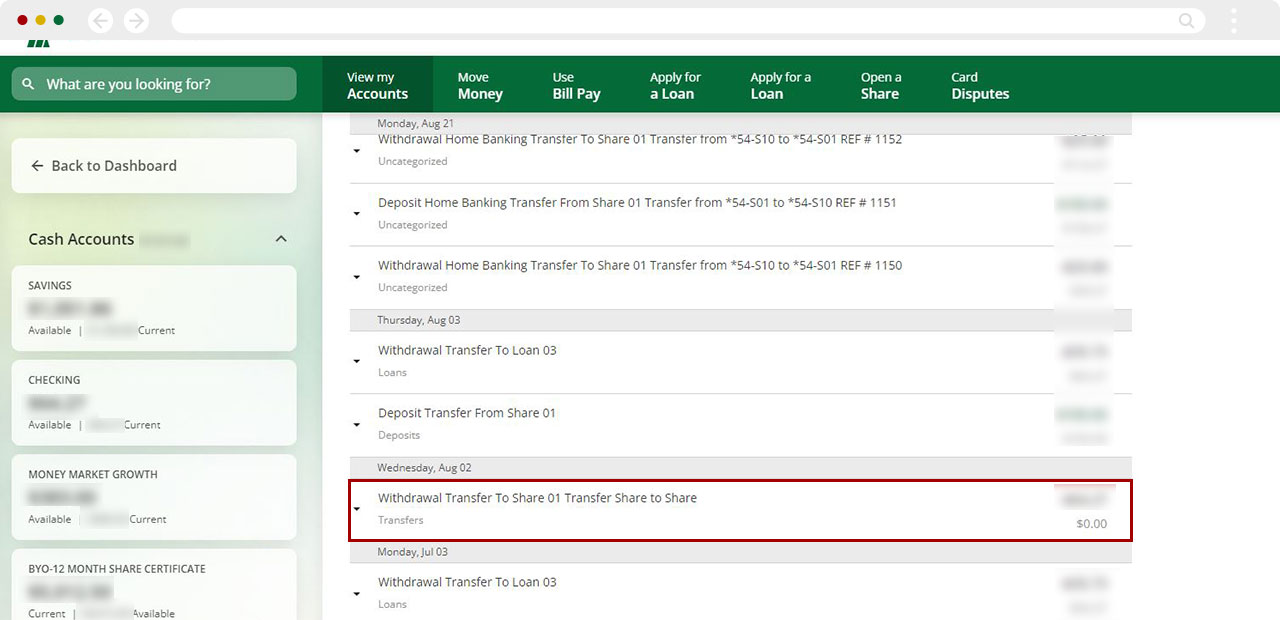This screenshot has width=1280, height=620.
Task: Open the Use Bill Pay menu
Action: pos(576,85)
